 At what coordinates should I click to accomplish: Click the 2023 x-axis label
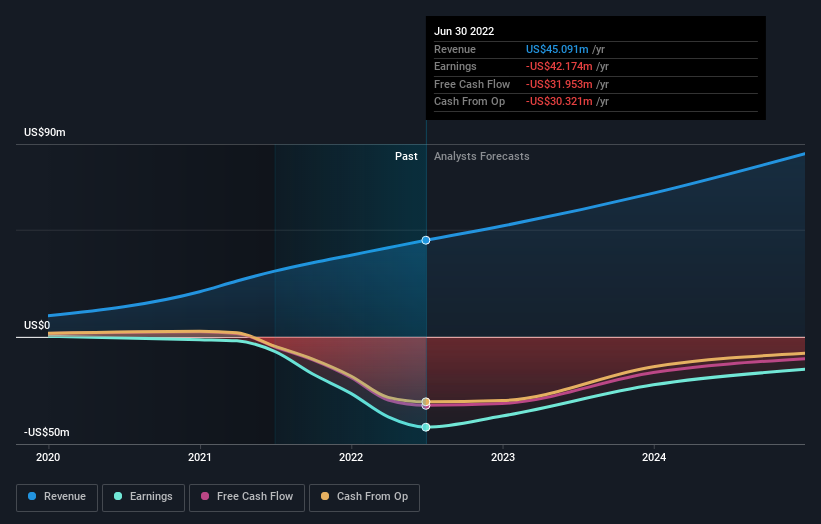point(503,457)
